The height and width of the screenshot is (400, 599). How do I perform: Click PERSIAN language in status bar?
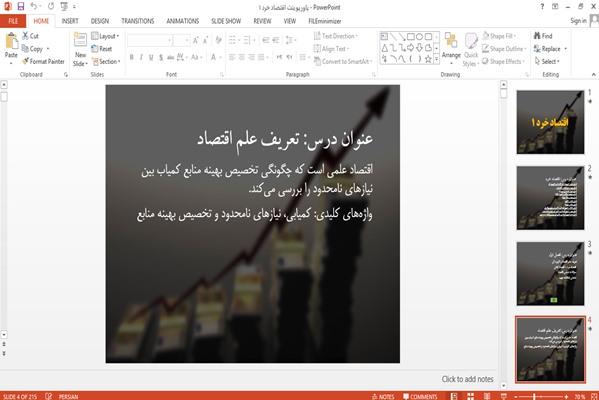click(68, 397)
